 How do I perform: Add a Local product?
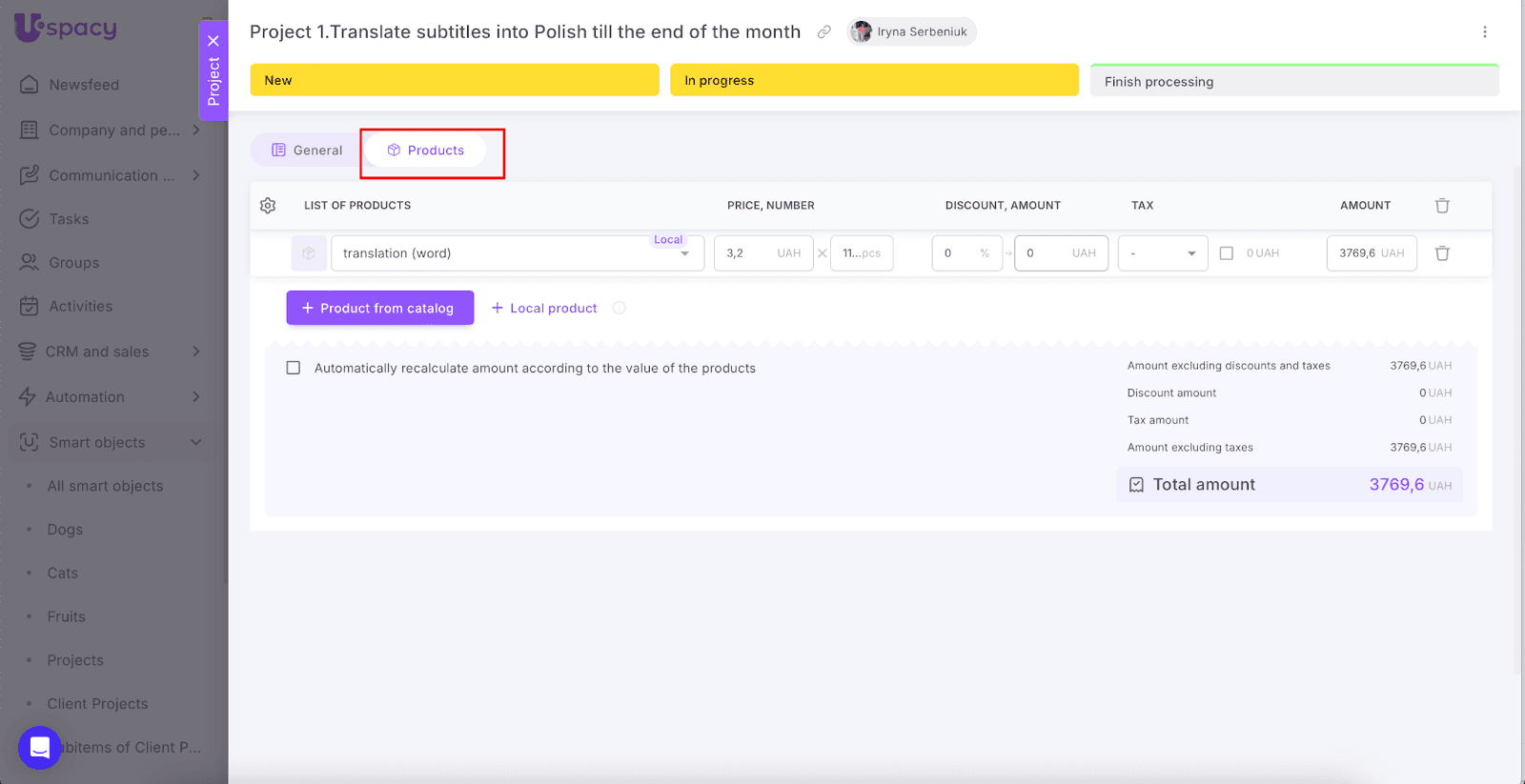click(x=544, y=308)
